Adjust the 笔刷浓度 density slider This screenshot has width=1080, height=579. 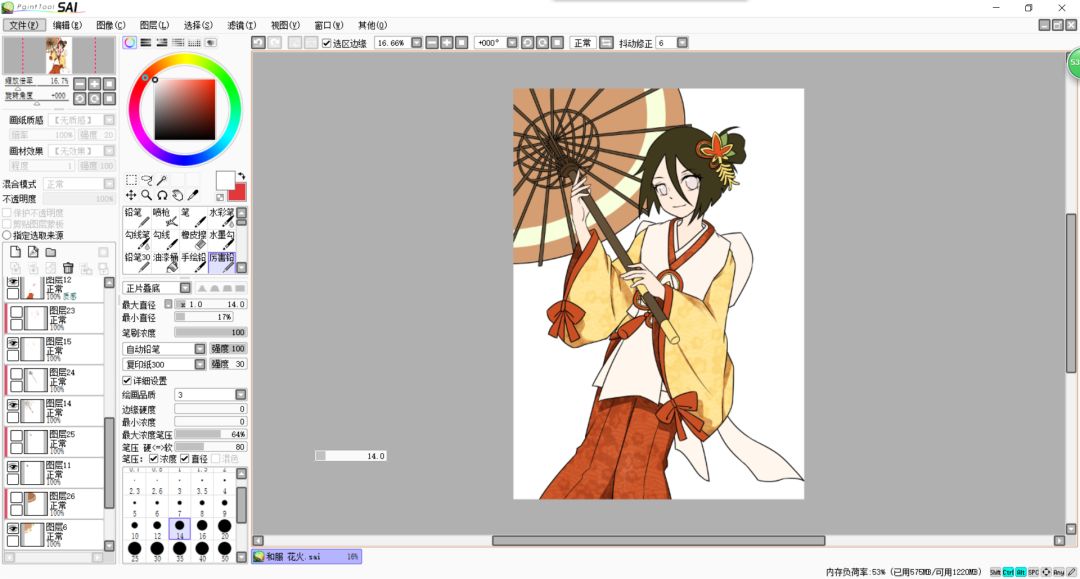point(210,333)
